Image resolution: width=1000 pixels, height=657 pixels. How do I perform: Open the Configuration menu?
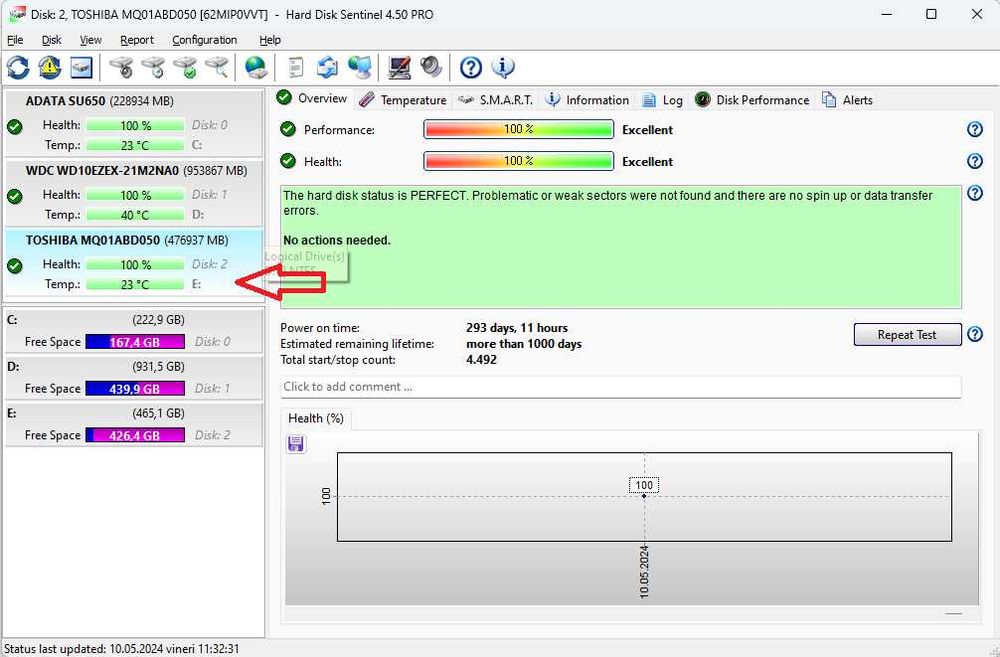point(205,40)
